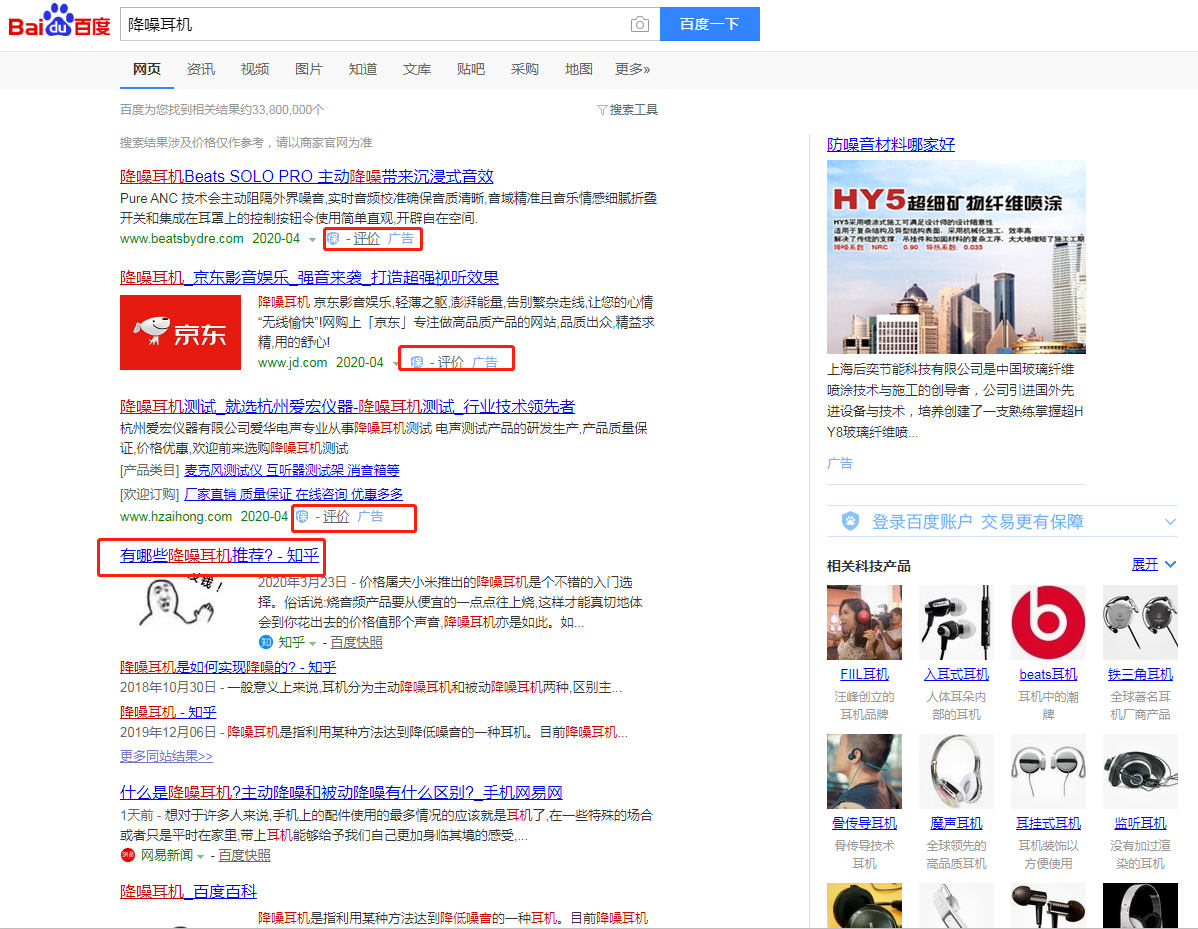Click 展开 in 相关科技产品
Screen dimensions: 1198x929
click(1154, 565)
